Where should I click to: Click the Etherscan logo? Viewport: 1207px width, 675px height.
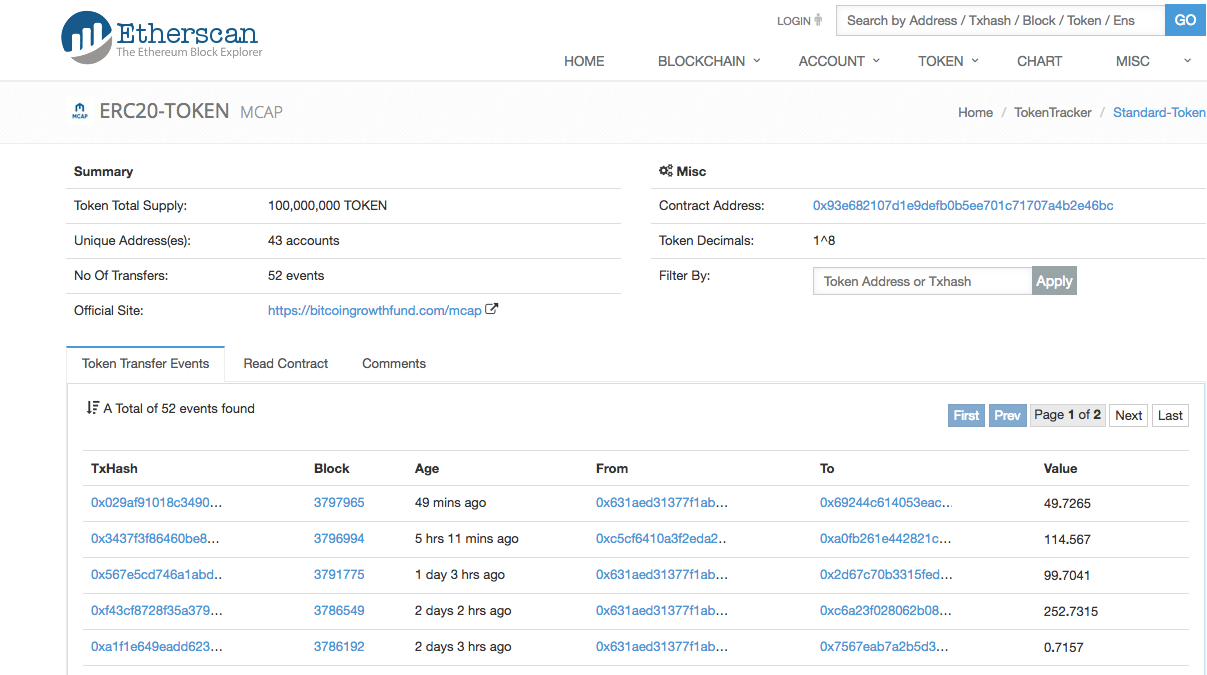coord(162,37)
